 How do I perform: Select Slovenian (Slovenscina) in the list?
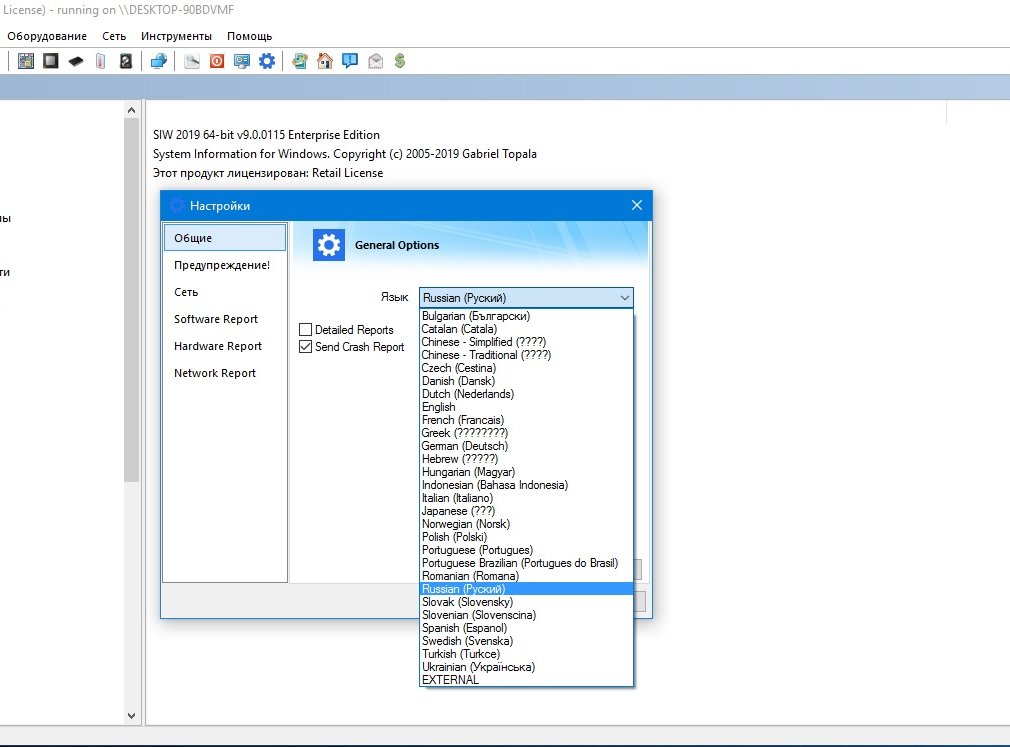pyautogui.click(x=526, y=615)
